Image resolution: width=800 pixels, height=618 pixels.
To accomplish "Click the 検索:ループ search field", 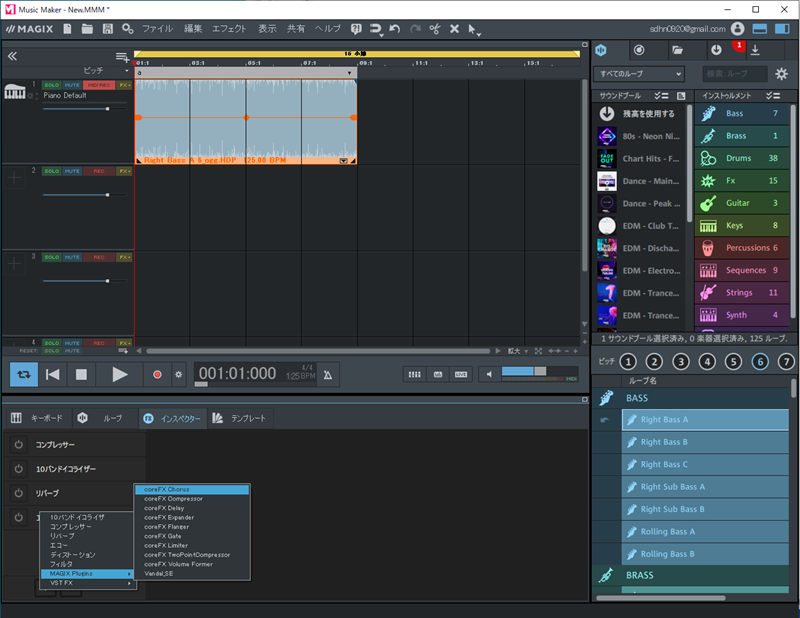I will [x=735, y=74].
